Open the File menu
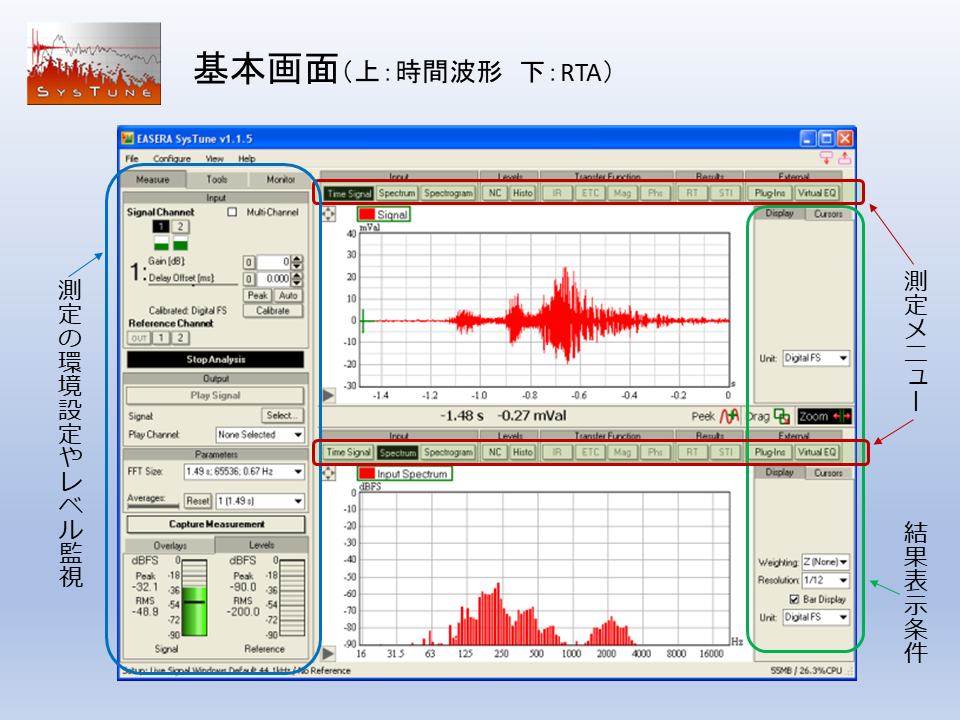Screen dimensions: 960x720 pyautogui.click(x=132, y=159)
